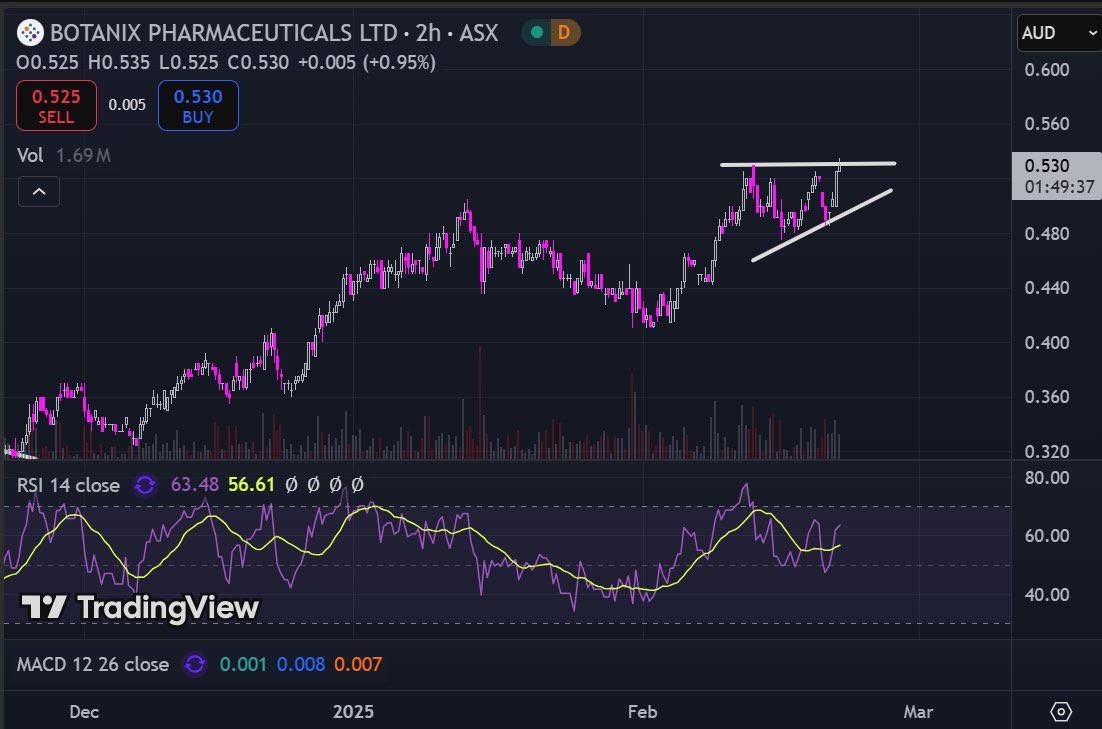Click the 0.440 price scale label
The image size is (1102, 729).
click(x=1046, y=288)
